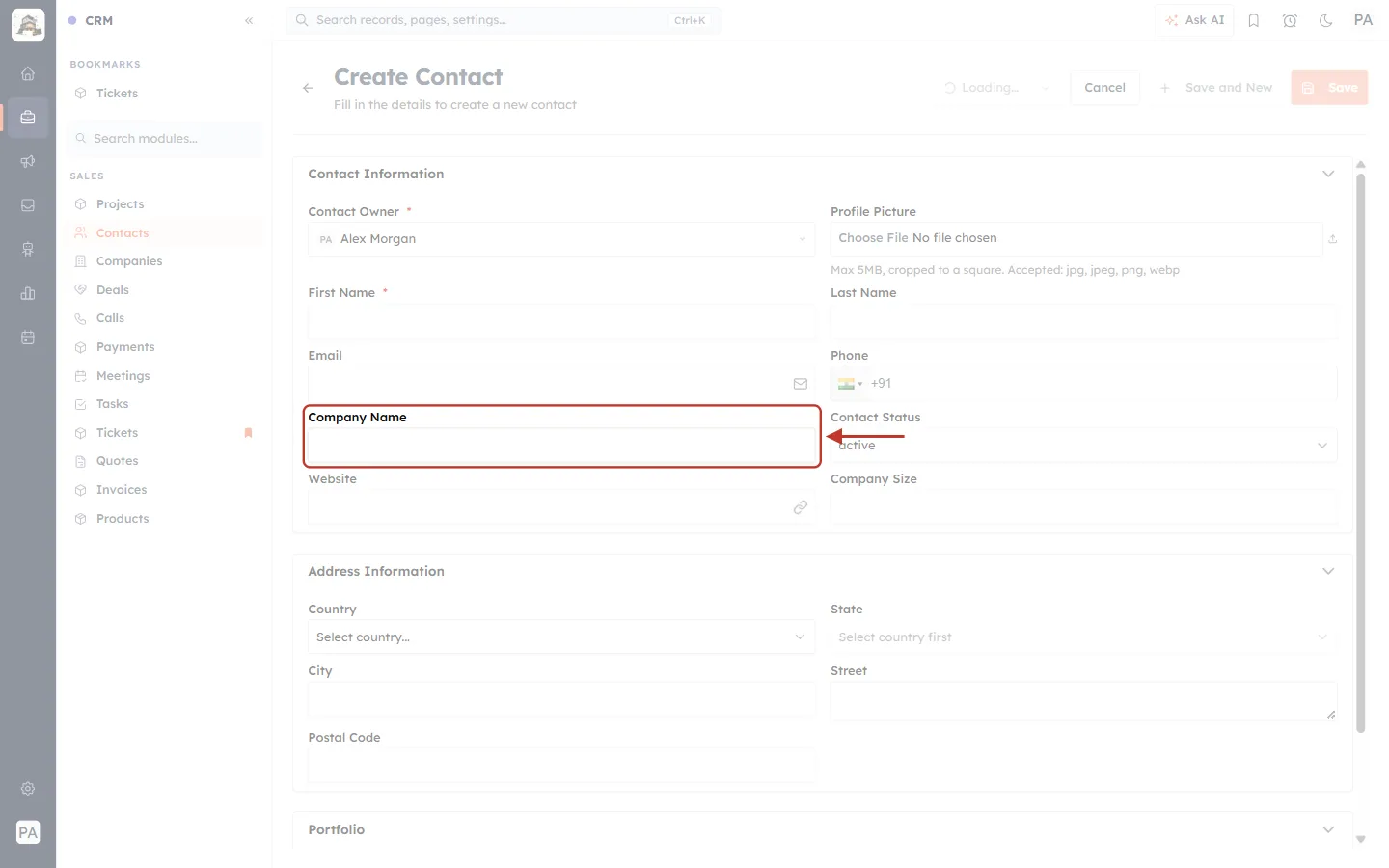The image size is (1389, 868).
Task: Toggle the bookmark on the Sales Tickets row
Action: pos(248,433)
